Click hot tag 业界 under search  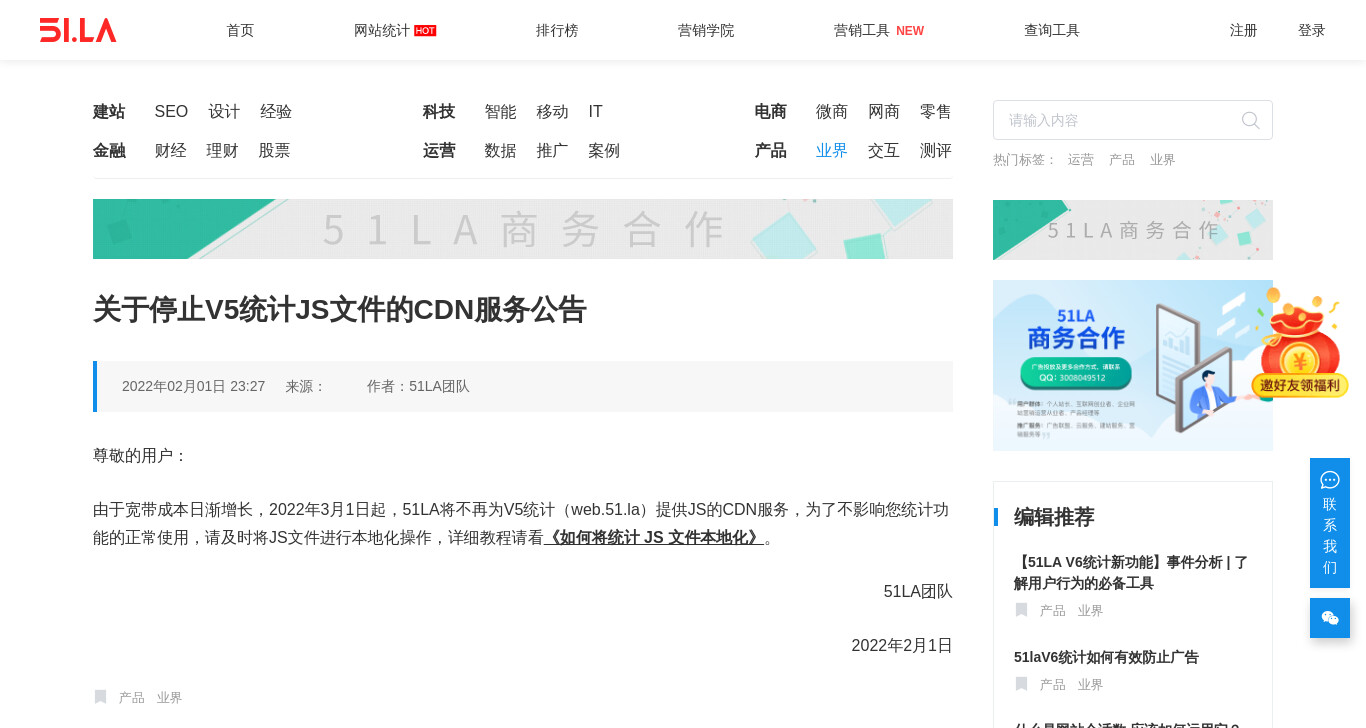tap(1163, 160)
